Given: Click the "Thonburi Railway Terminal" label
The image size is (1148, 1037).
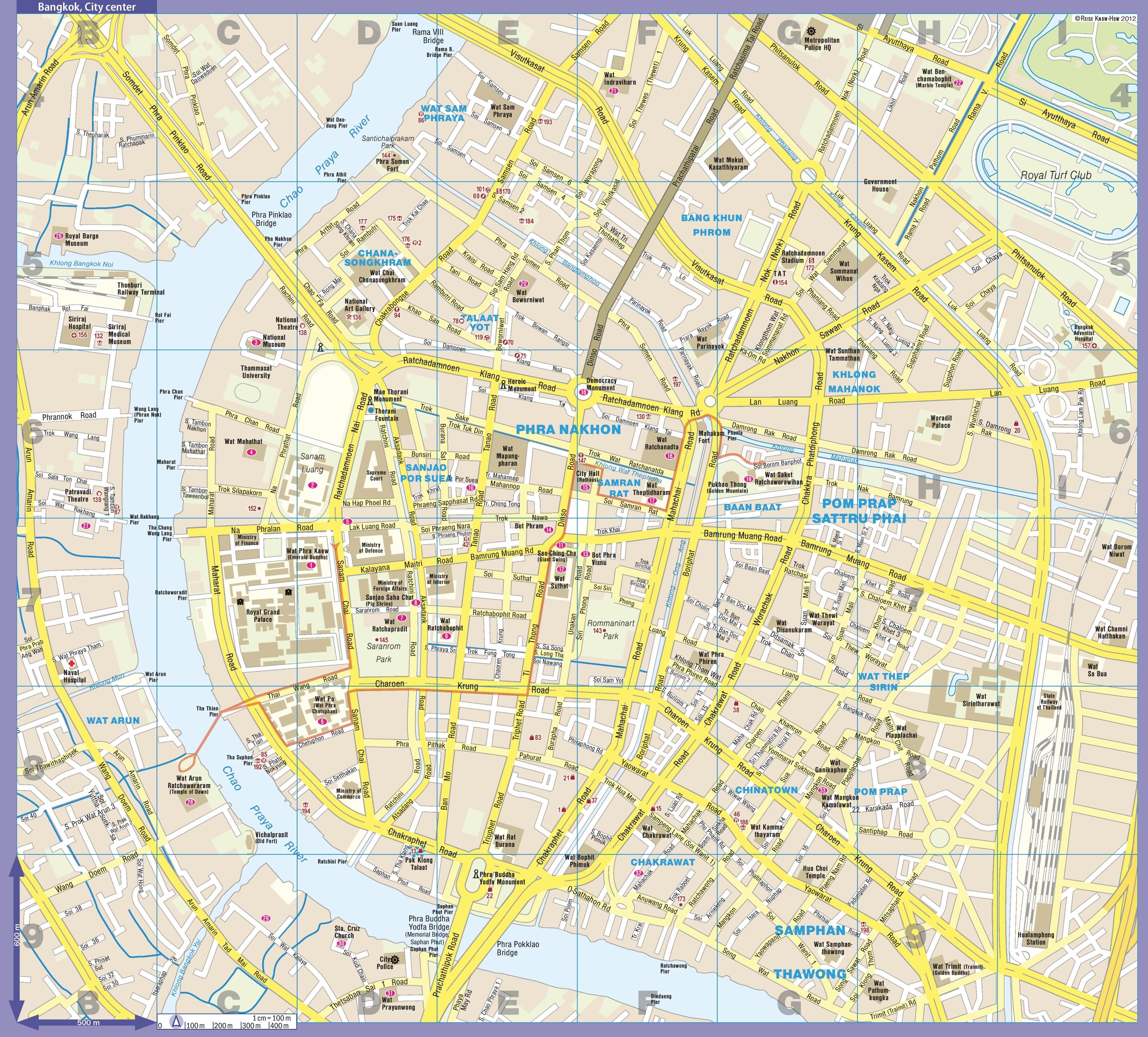Looking at the screenshot, I should click(x=141, y=288).
